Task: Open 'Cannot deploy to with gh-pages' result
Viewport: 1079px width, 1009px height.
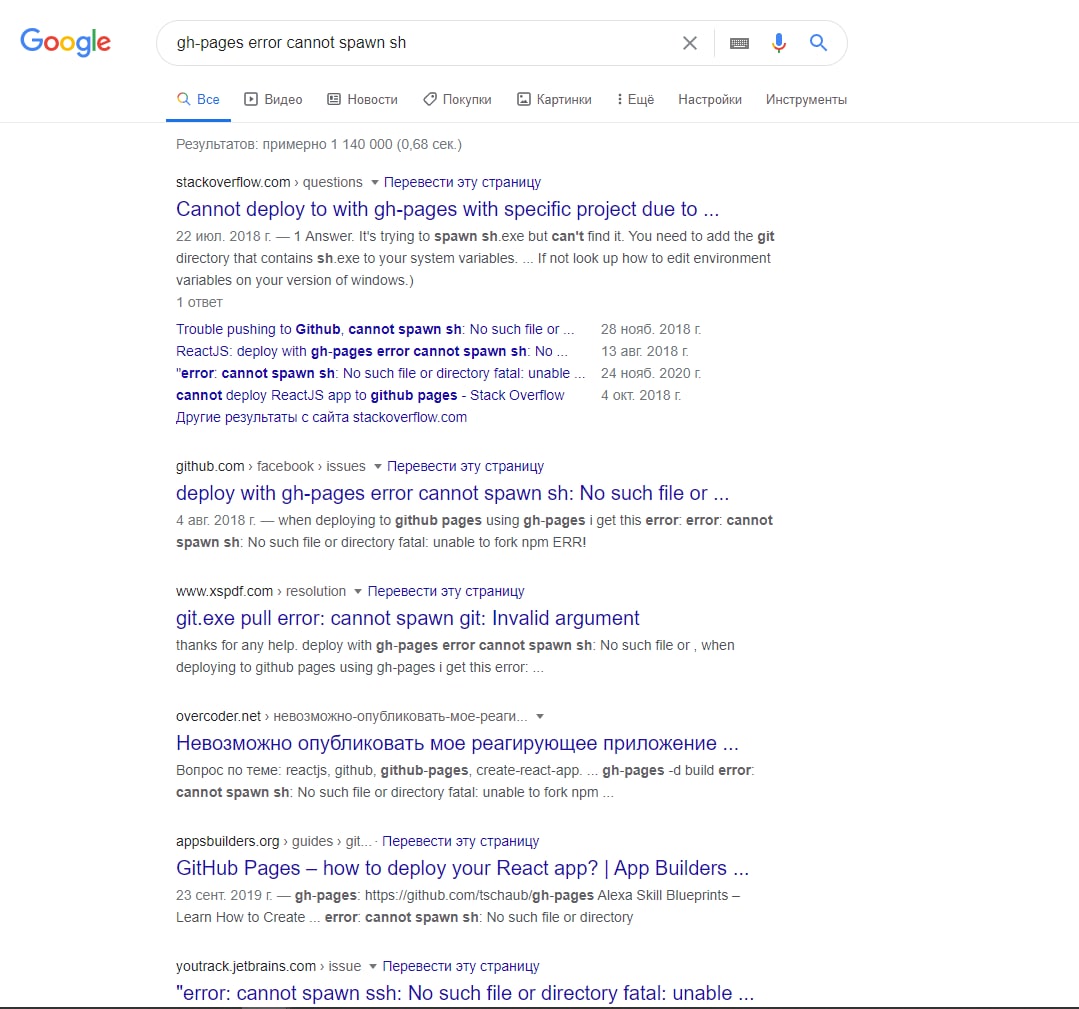Action: (447, 209)
